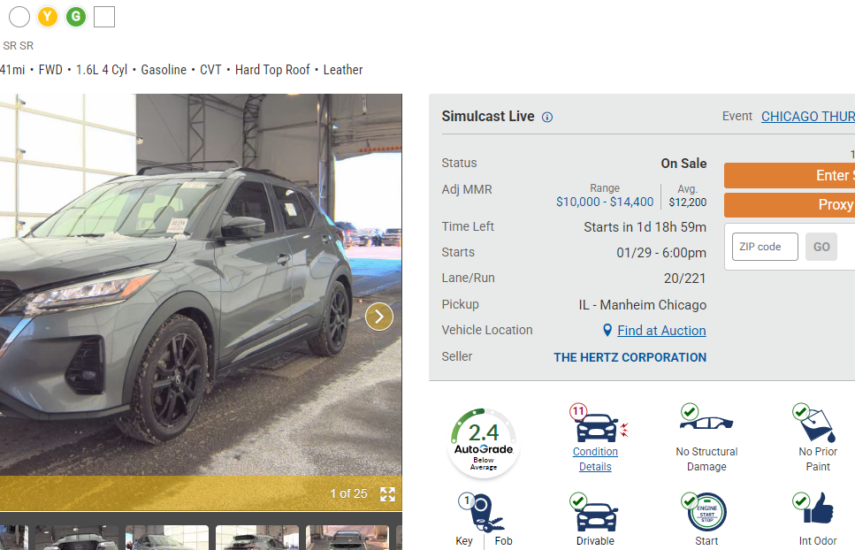Click the green G light indicator
This screenshot has height=550, width=855.
pos(76,17)
